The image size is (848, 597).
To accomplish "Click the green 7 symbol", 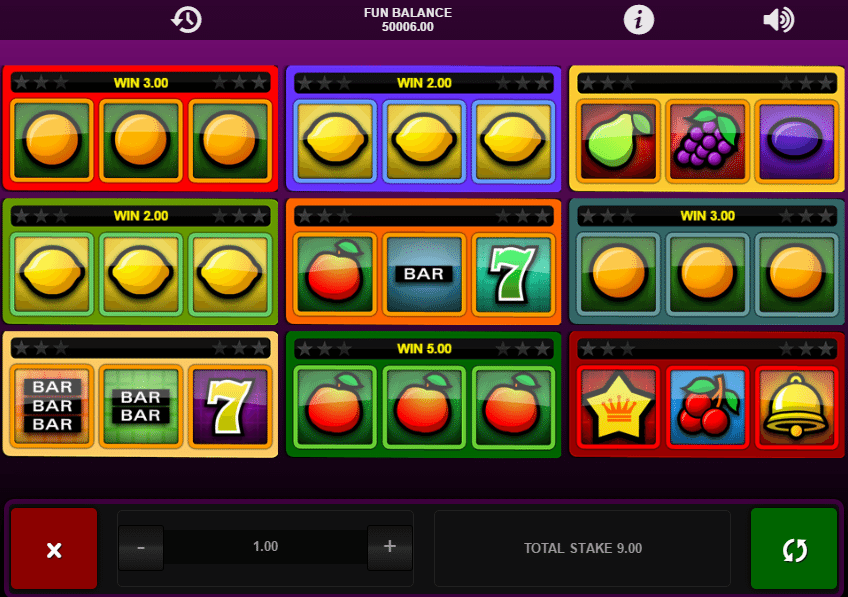I will coord(513,274).
